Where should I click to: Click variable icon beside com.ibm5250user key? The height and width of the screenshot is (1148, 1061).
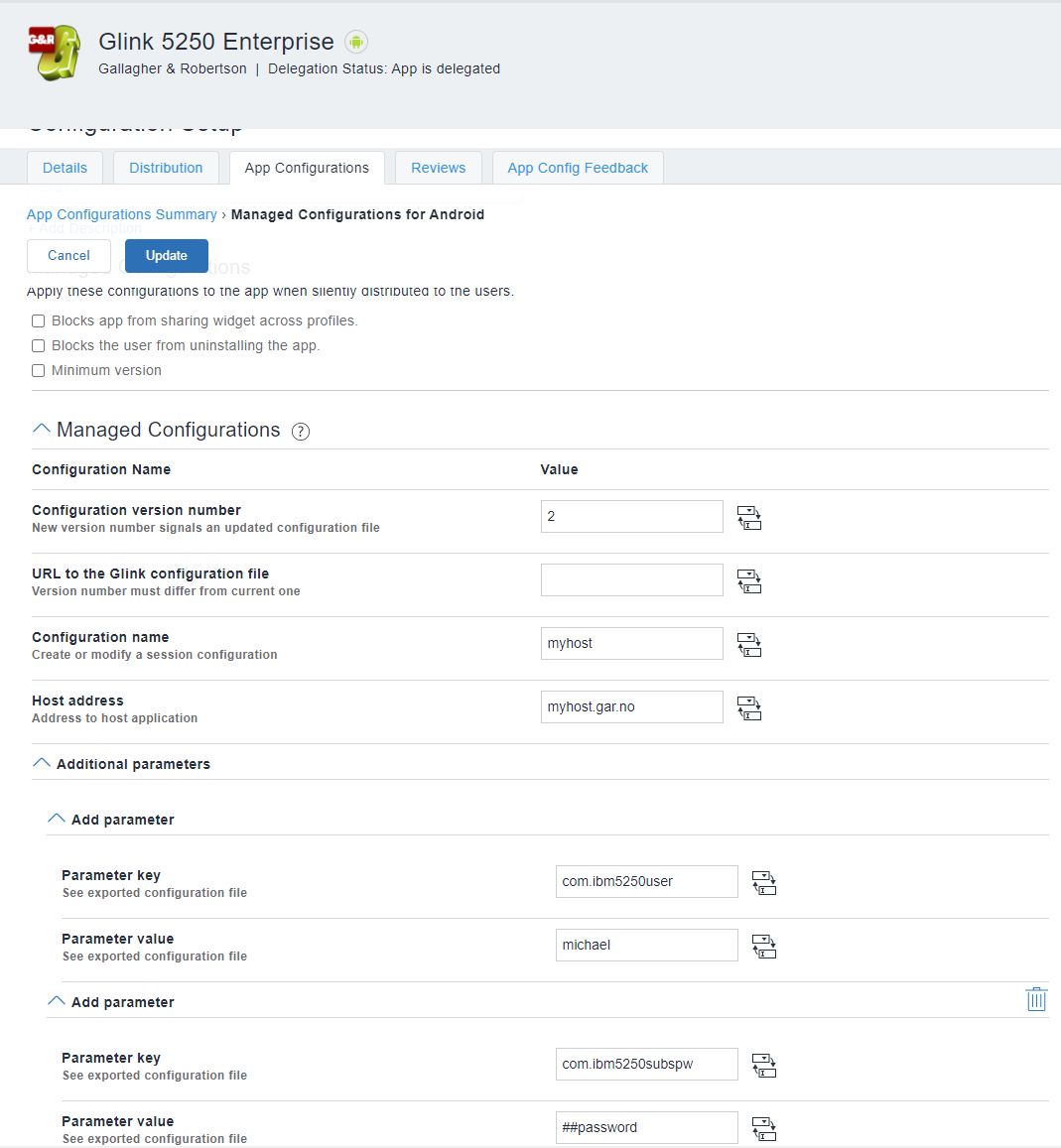point(763,882)
